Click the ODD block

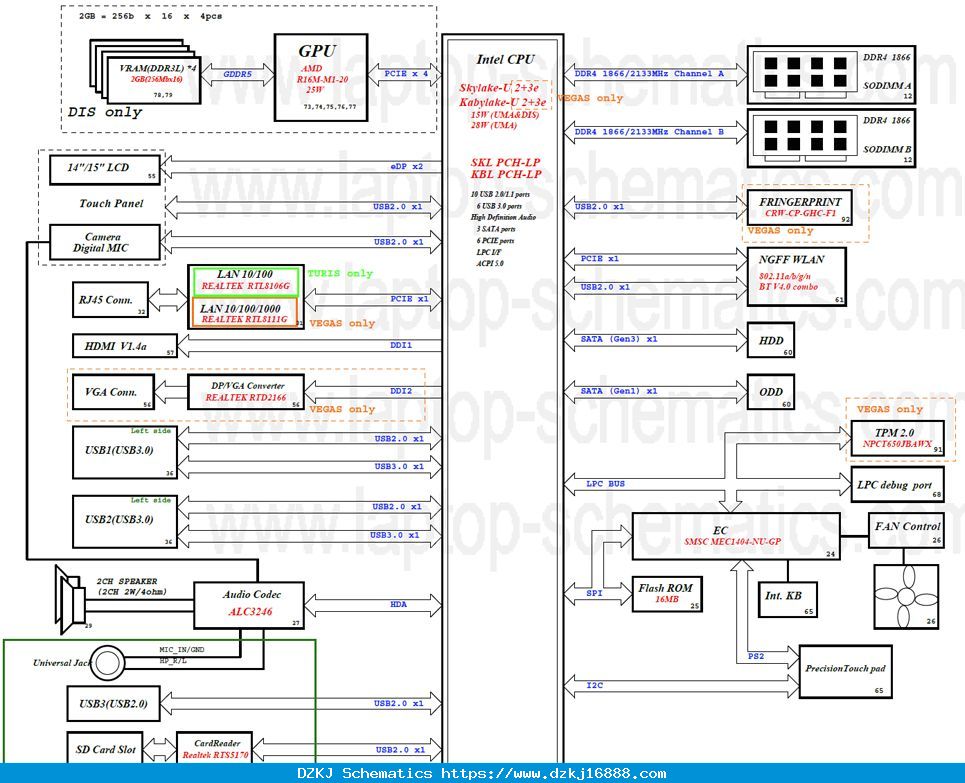[x=770, y=392]
